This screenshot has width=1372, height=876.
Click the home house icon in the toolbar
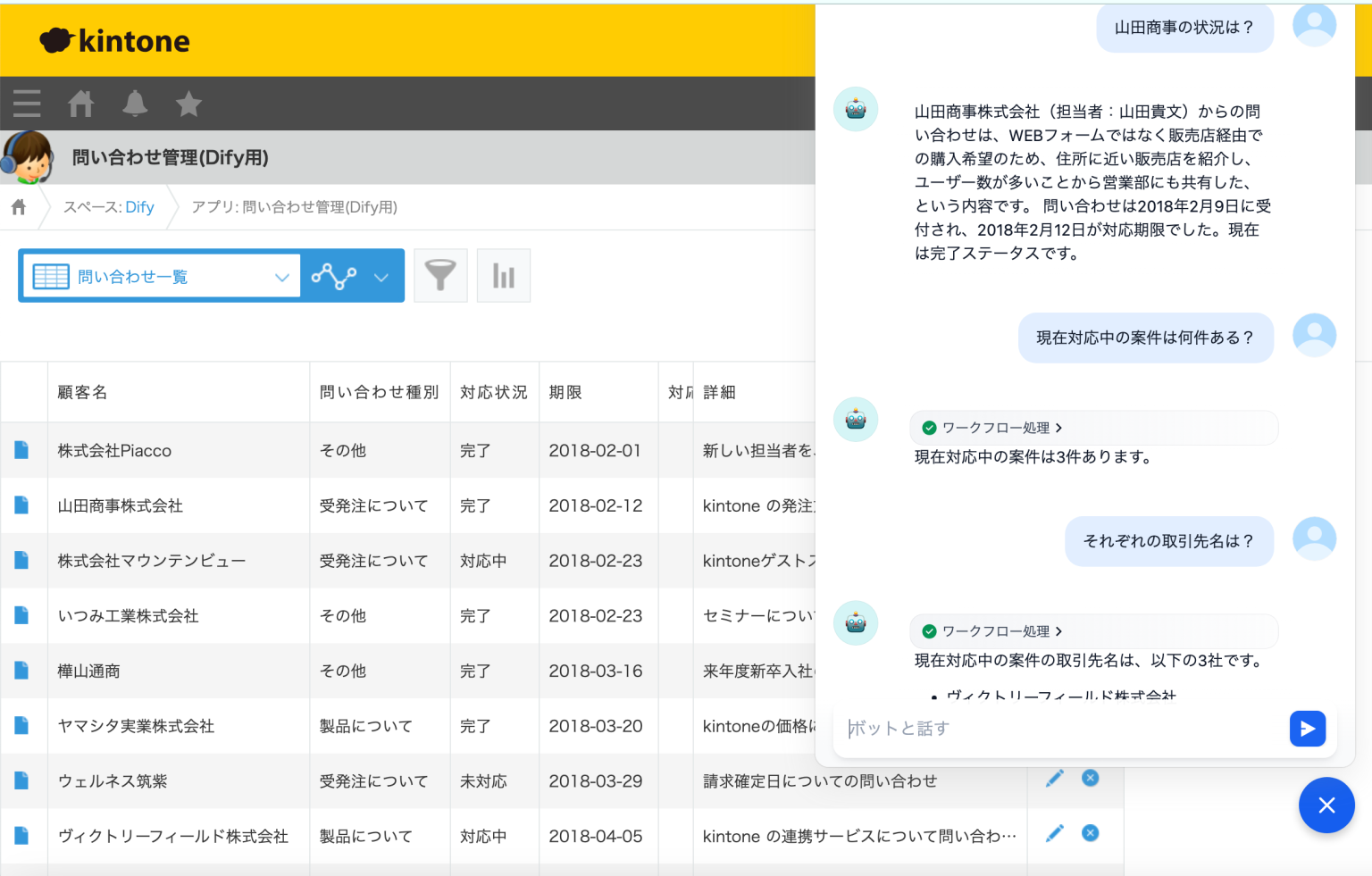(x=80, y=104)
